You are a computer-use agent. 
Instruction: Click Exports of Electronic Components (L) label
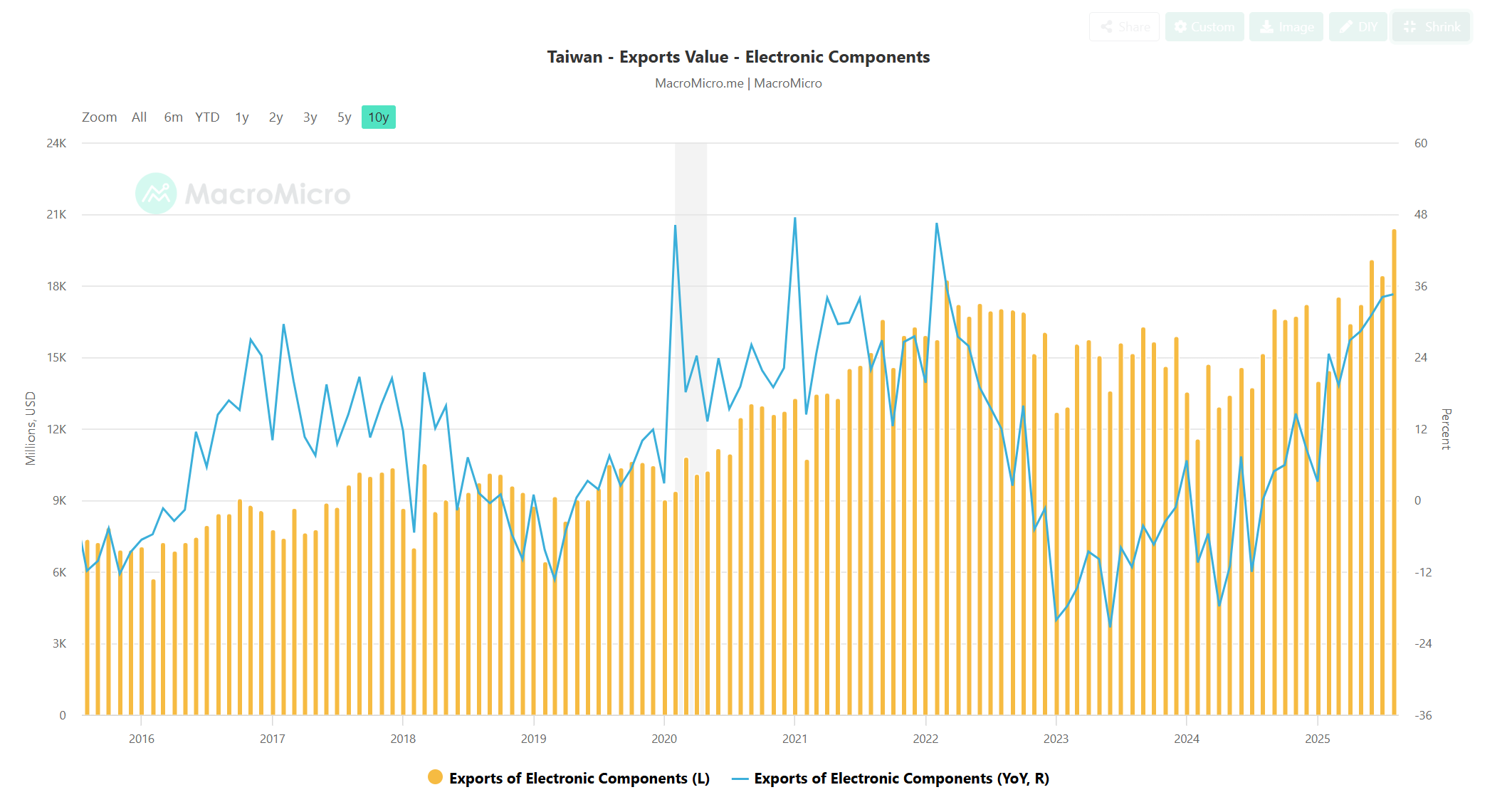coord(579,779)
